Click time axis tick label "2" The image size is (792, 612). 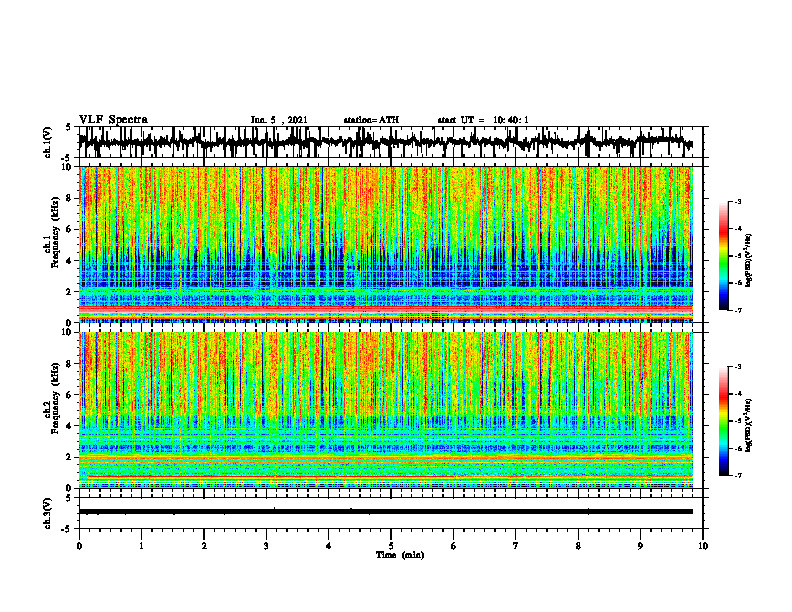204,546
